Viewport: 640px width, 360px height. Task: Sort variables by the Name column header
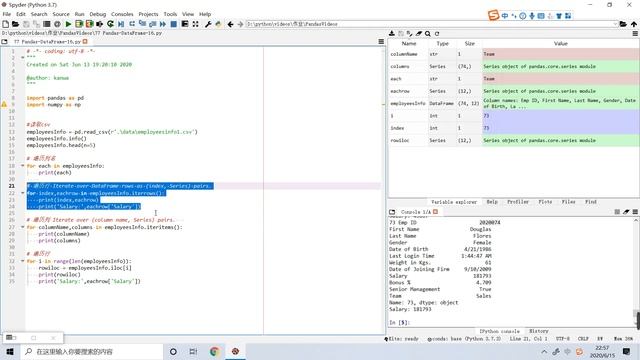pyautogui.click(x=409, y=43)
